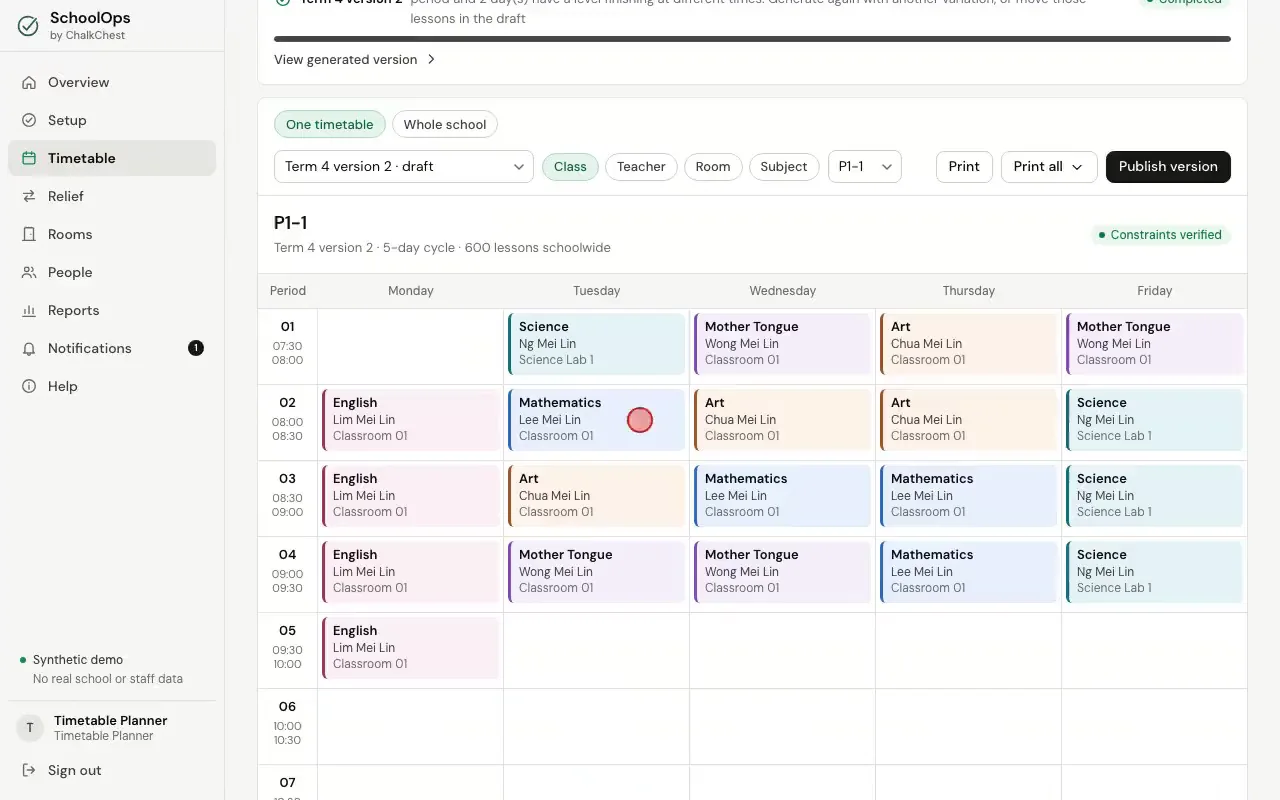Click the Rooms building icon
The height and width of the screenshot is (800, 1280).
(x=29, y=234)
